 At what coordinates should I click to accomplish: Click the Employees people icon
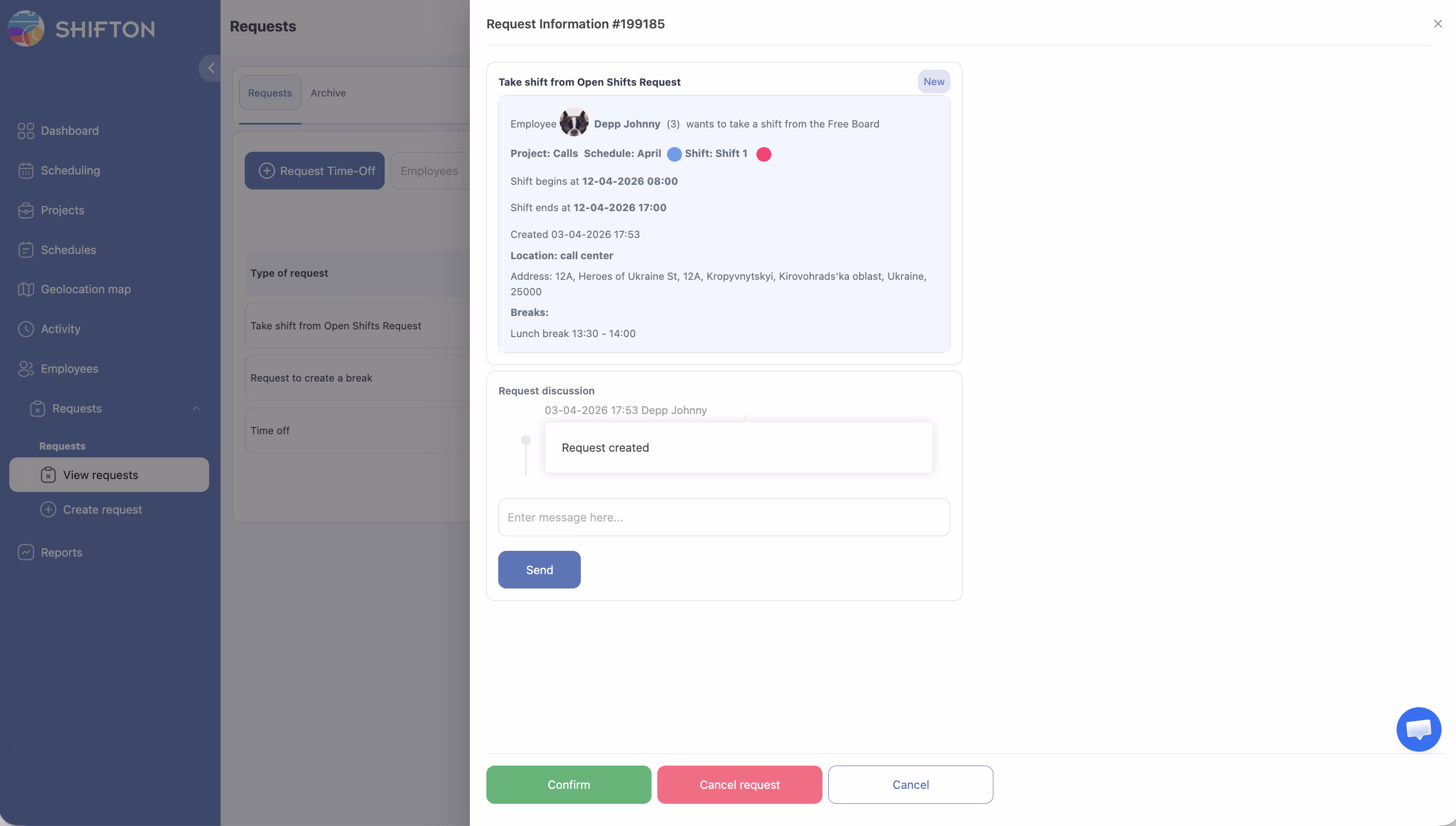[x=25, y=369]
